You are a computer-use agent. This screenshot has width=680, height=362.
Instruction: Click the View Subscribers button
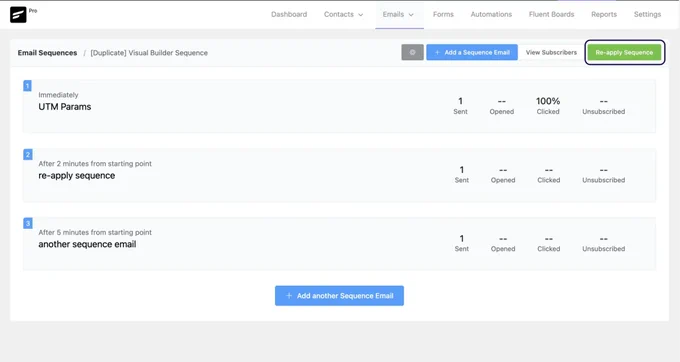[x=551, y=52]
